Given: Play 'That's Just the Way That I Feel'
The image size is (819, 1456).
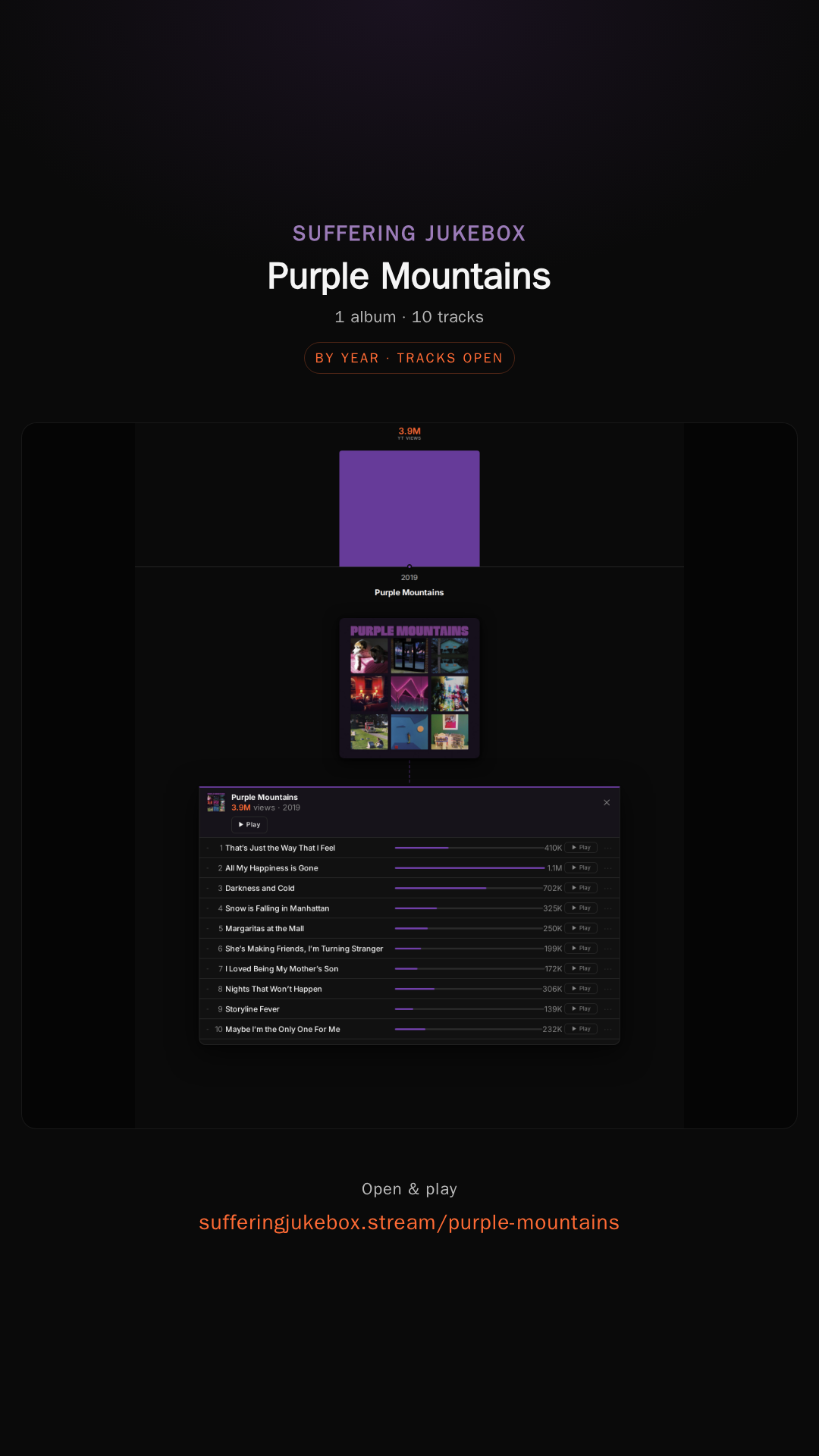Looking at the screenshot, I should [581, 848].
